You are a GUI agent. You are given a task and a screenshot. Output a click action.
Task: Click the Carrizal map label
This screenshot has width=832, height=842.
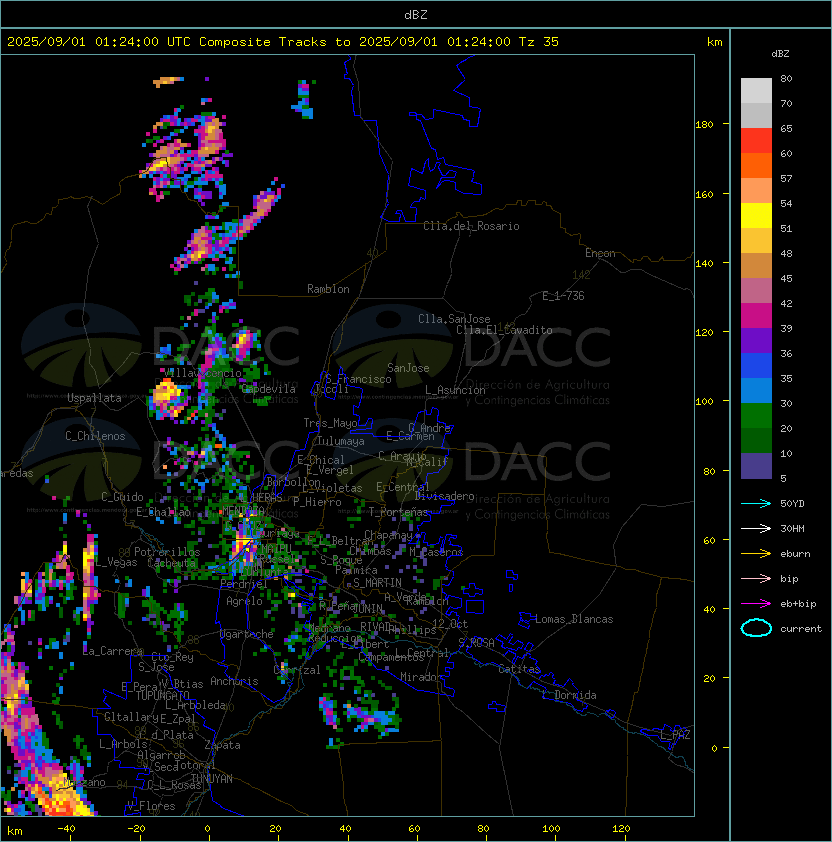click(297, 670)
